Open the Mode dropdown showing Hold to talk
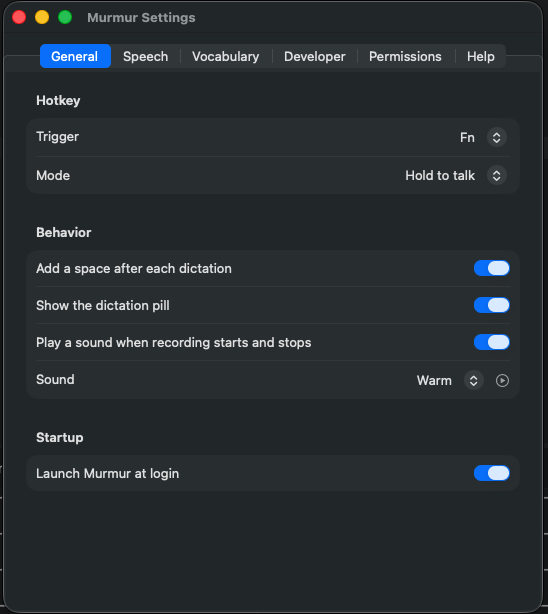This screenshot has width=548, height=614. [x=496, y=175]
